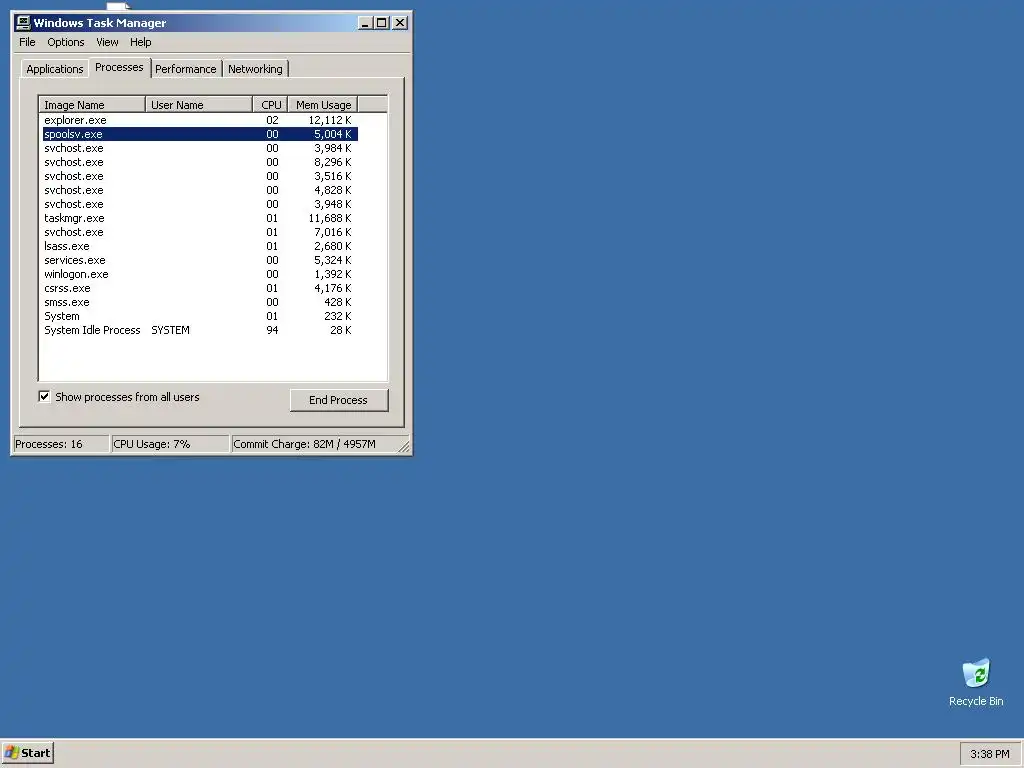Select the csrss.exe process row
1024x768 pixels.
pyautogui.click(x=200, y=288)
